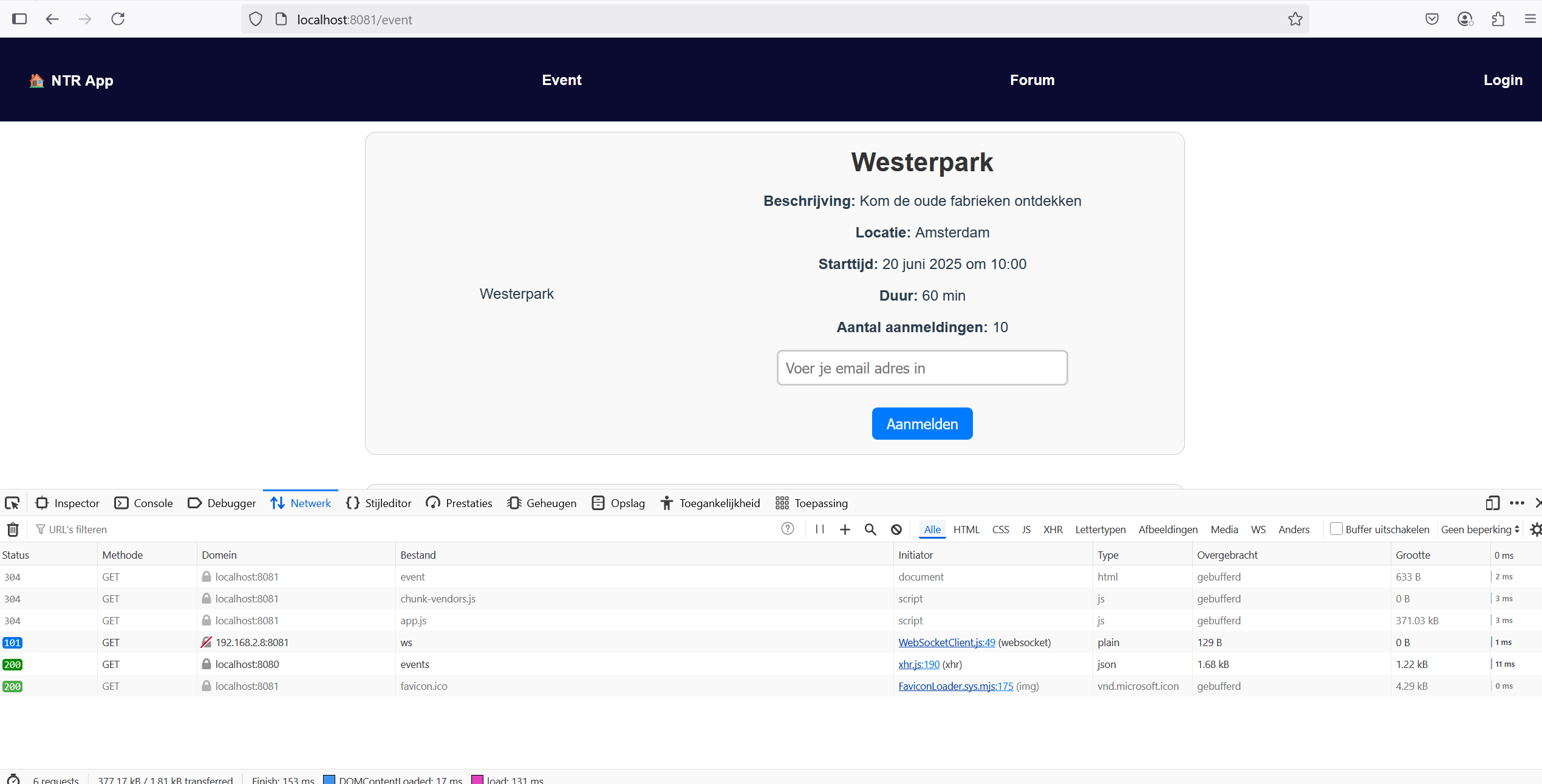Pause network recording

820,529
